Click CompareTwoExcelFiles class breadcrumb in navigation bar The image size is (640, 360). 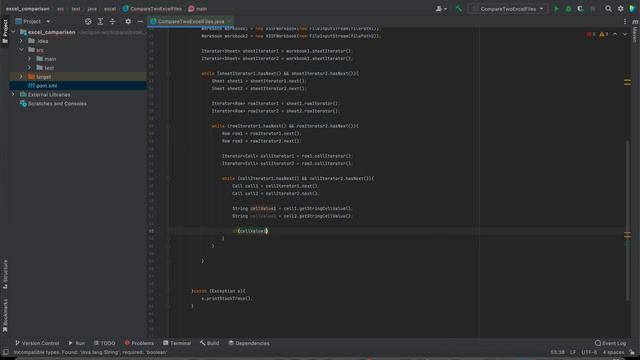(152, 9)
